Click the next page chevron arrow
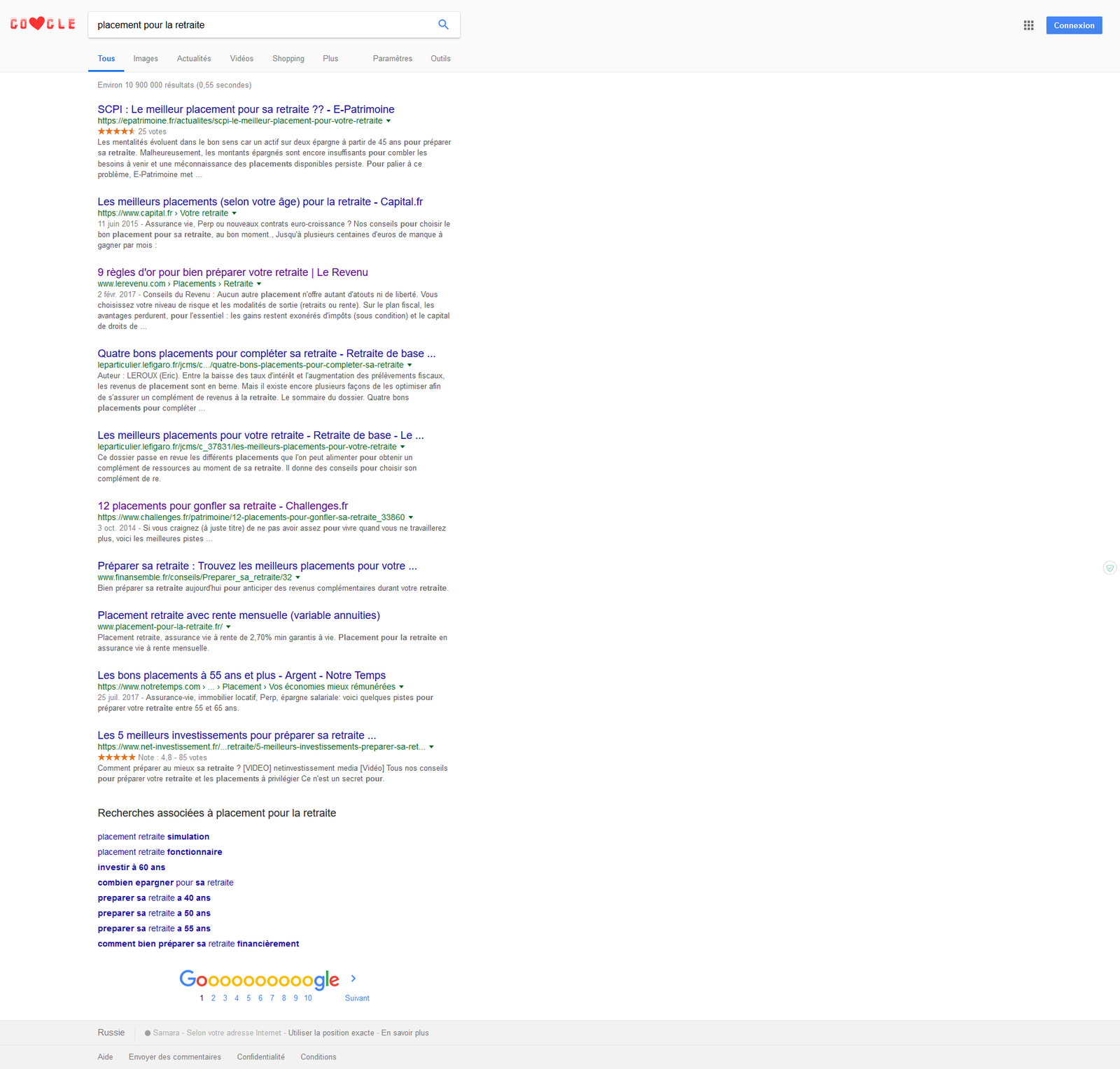The width and height of the screenshot is (1120, 1069). click(353, 978)
